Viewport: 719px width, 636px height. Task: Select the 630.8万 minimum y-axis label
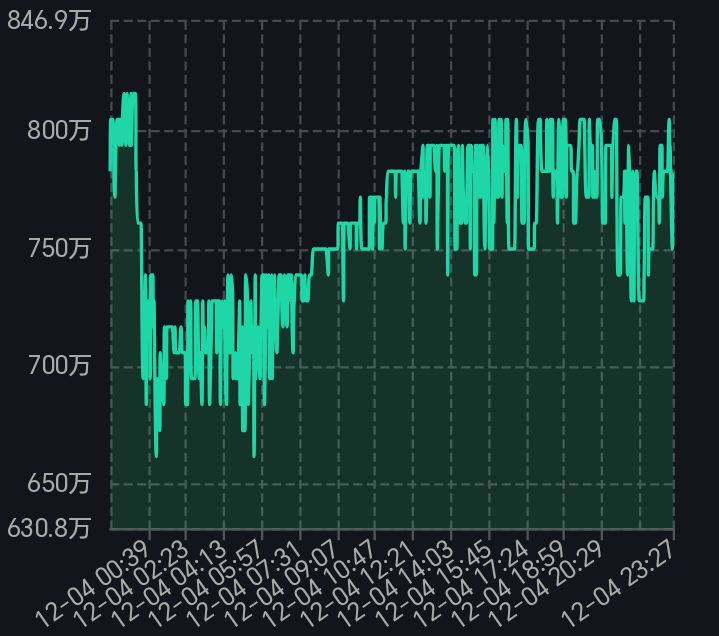tap(48, 527)
